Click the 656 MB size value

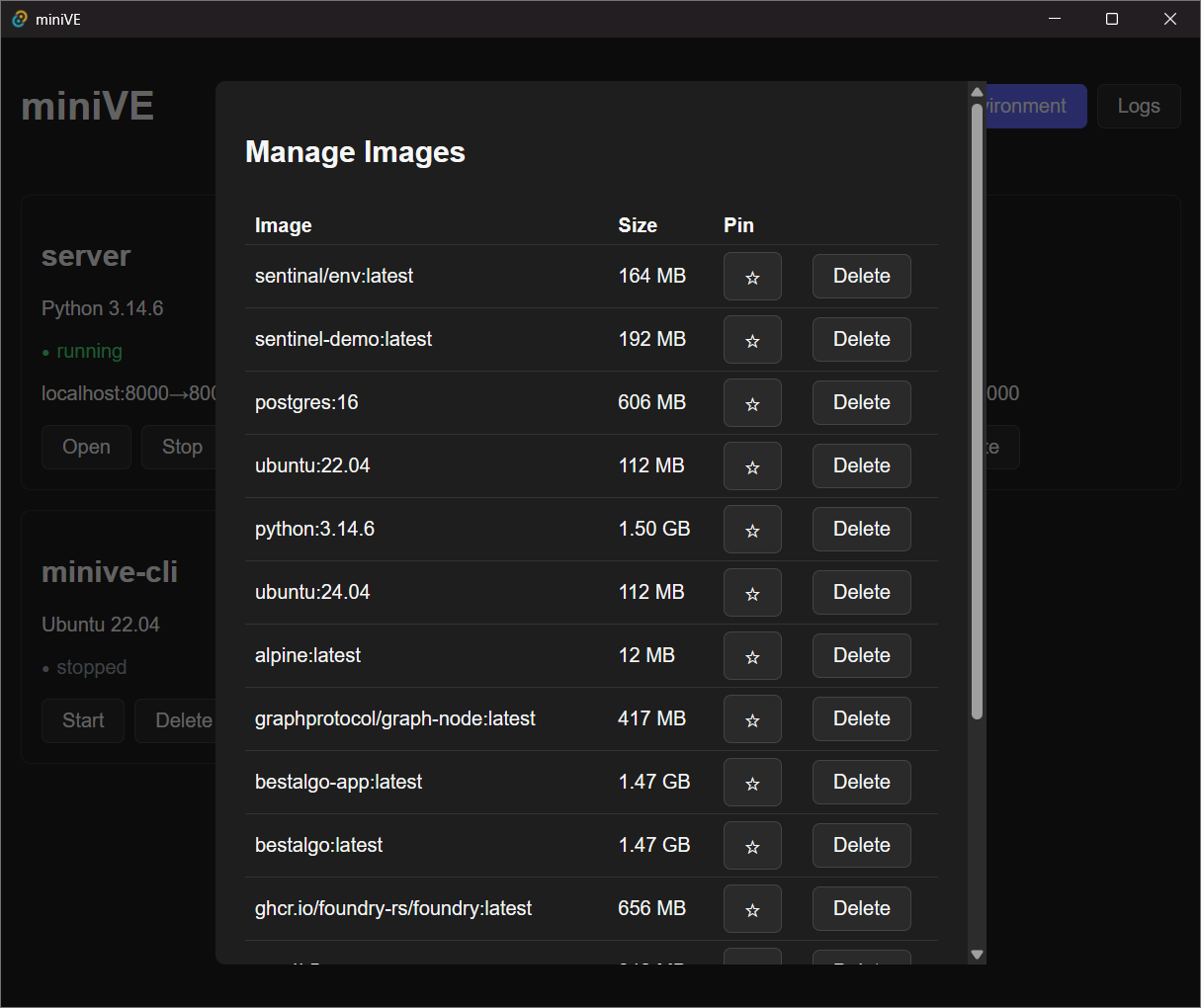click(651, 908)
